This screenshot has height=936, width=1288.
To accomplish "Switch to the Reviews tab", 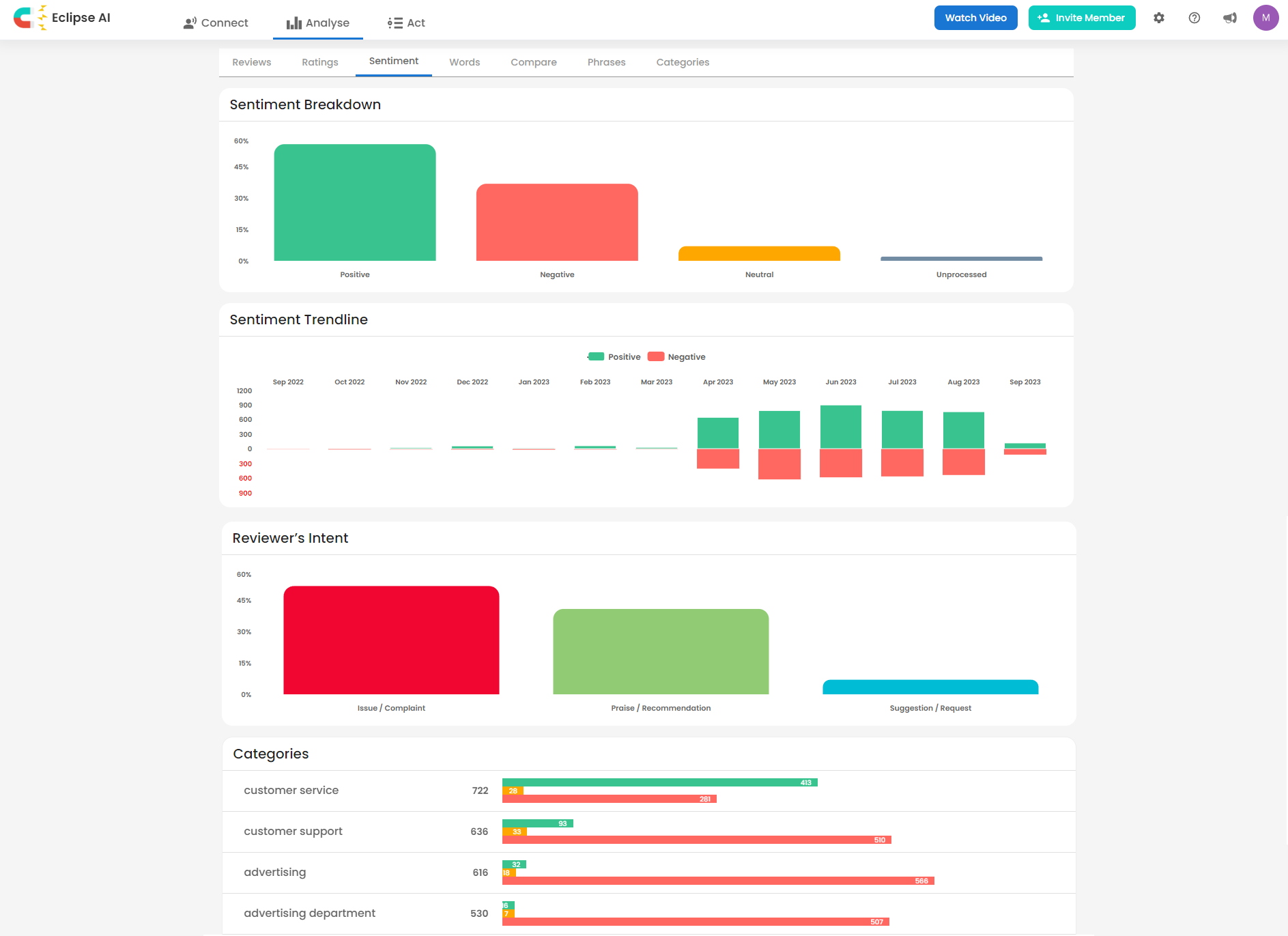I will [252, 62].
